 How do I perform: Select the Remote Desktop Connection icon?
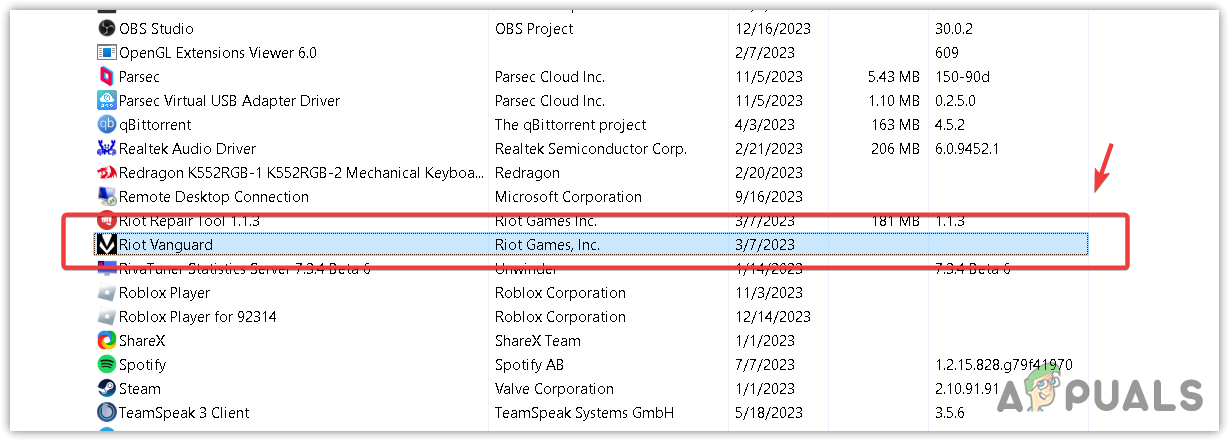point(107,197)
